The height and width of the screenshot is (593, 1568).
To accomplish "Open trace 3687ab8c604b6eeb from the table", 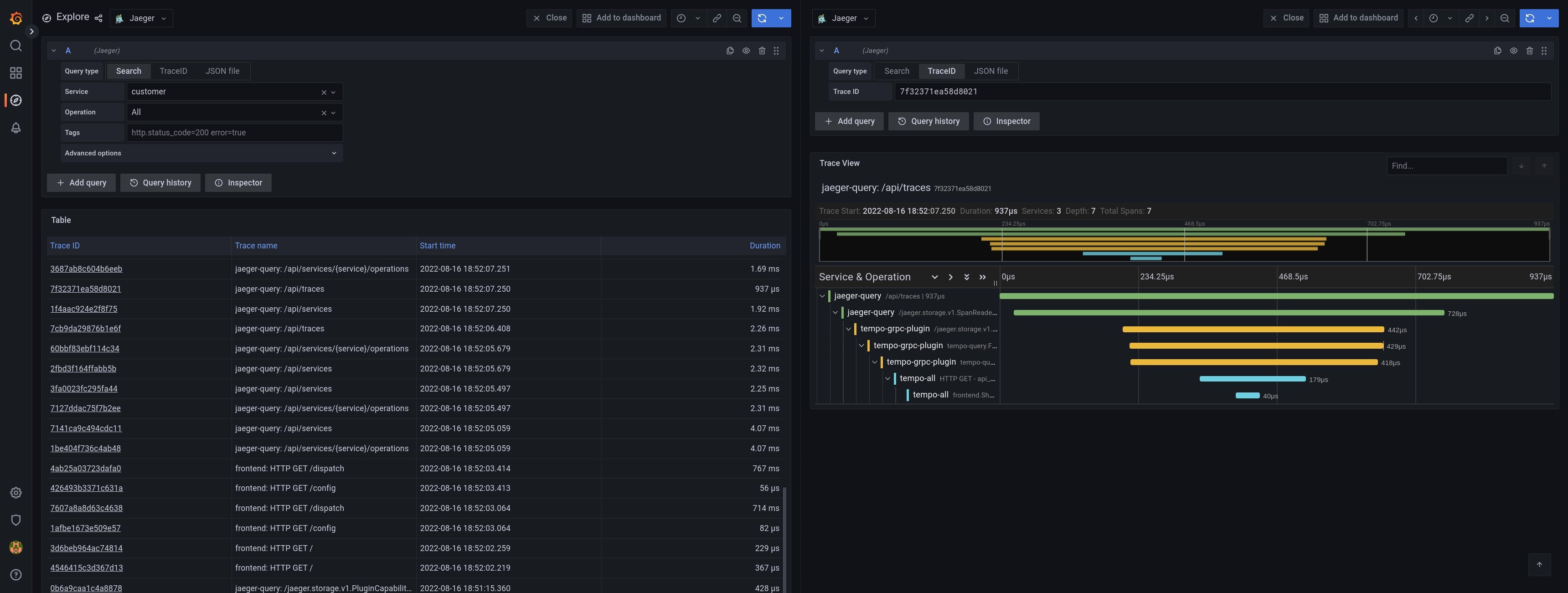I will 86,268.
